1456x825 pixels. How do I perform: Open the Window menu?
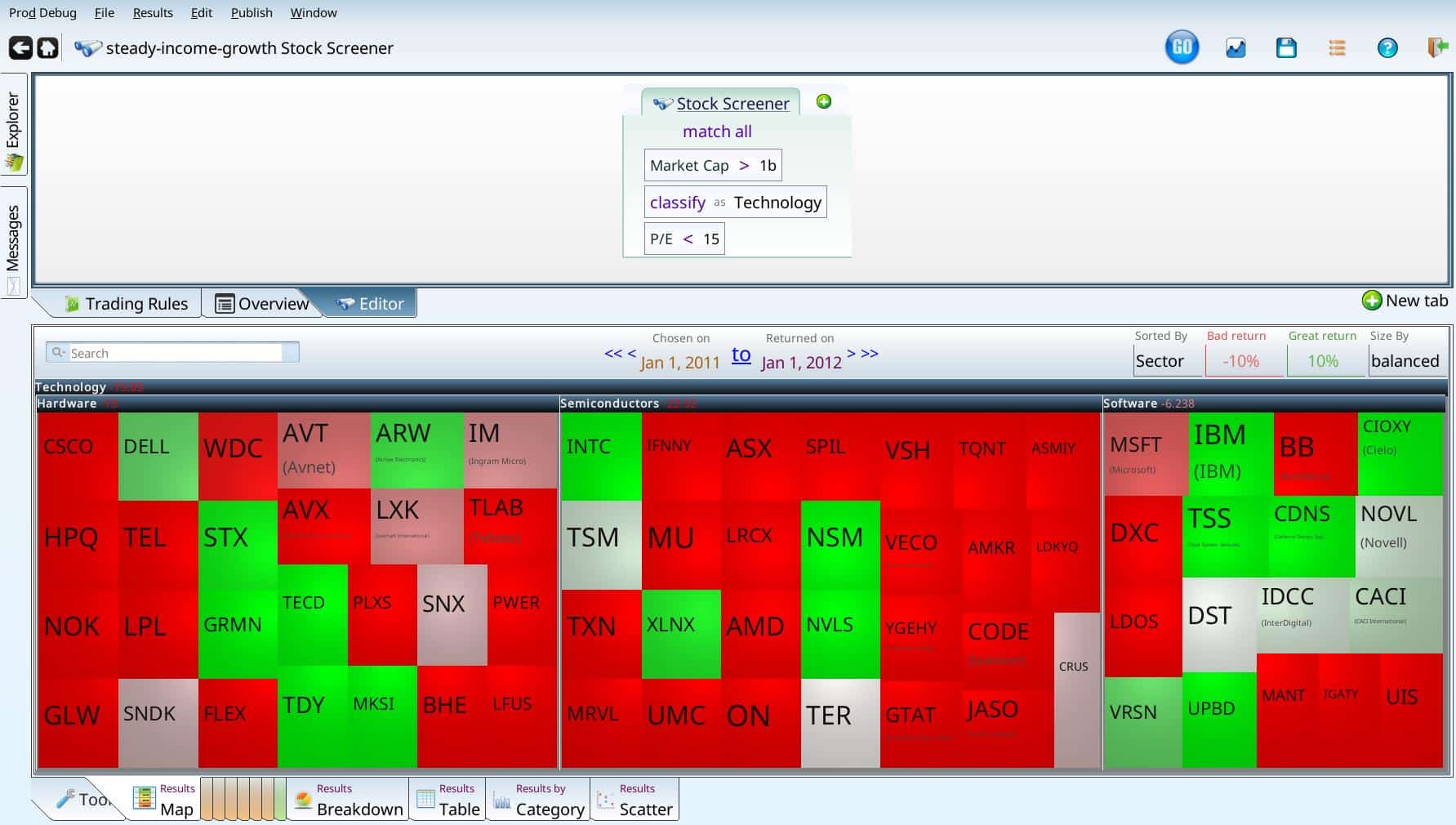pos(314,12)
